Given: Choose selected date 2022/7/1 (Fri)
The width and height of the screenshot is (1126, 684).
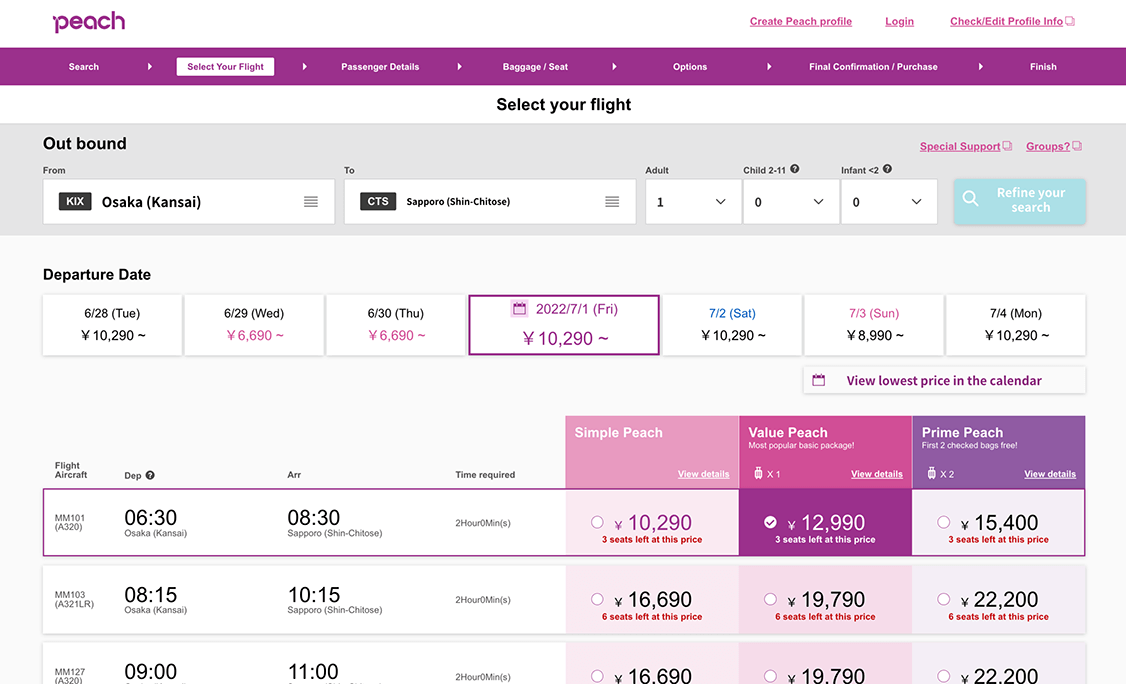Looking at the screenshot, I should pos(564,325).
